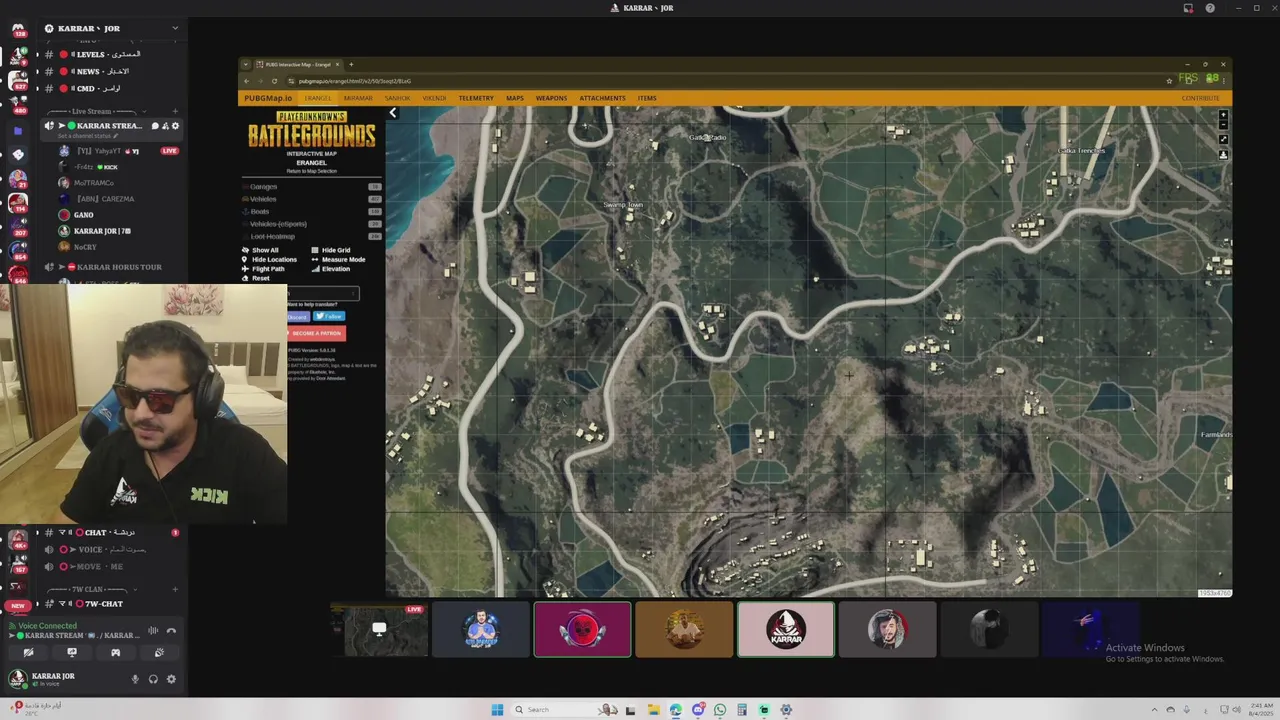Screen dimensions: 1280x720
Task: Collapse the PUBG map sidebar arrow
Action: 393,113
